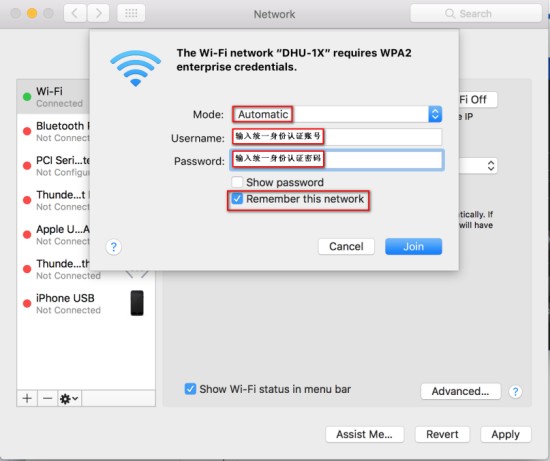Click the help question mark in the dialog
Image resolution: width=550 pixels, height=461 pixels.
(113, 247)
